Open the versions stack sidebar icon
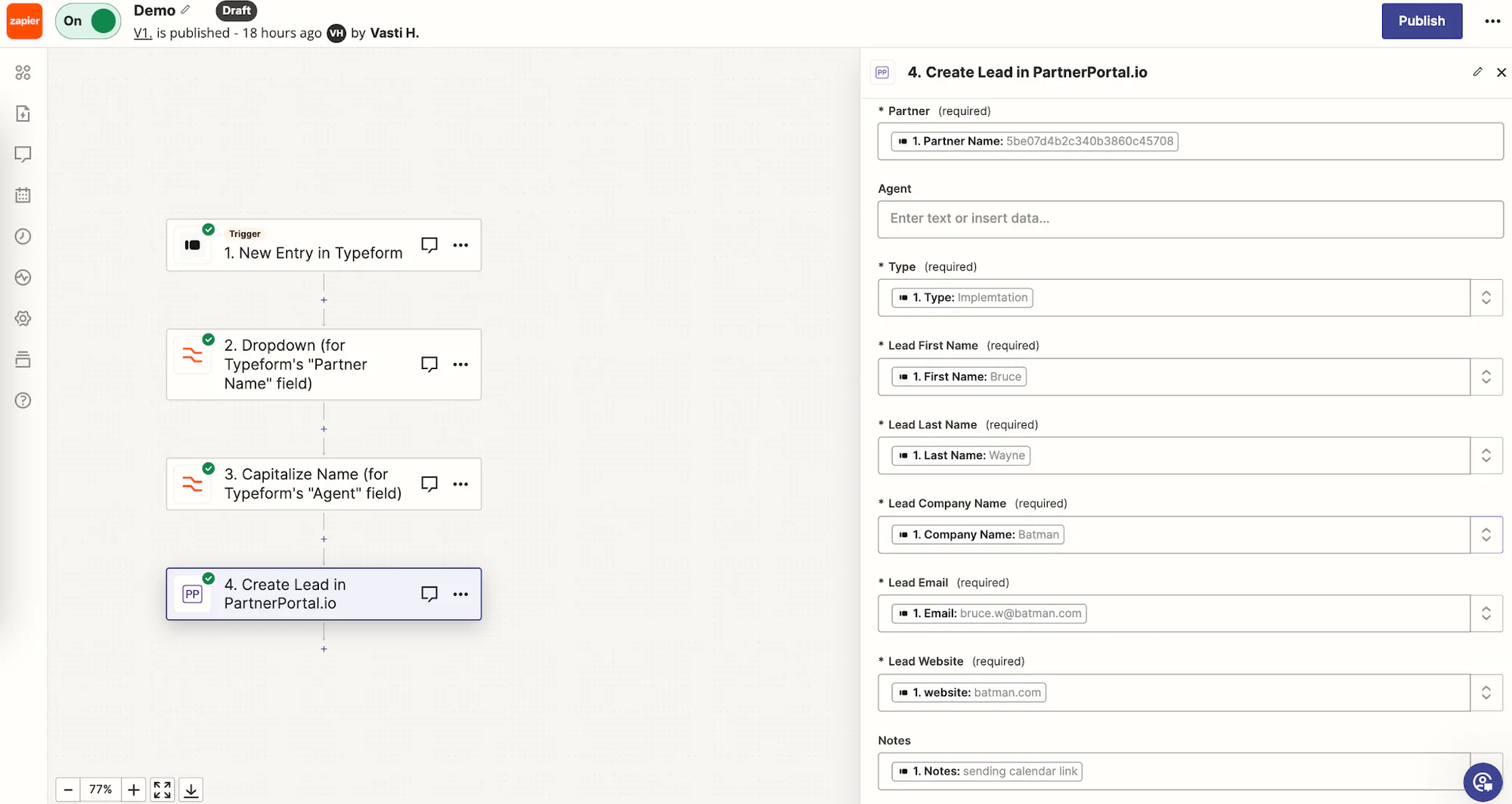 [23, 359]
